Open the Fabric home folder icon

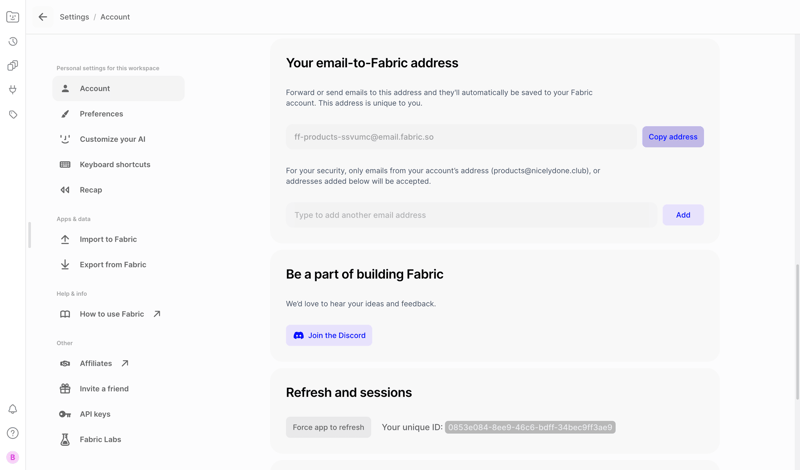point(13,17)
